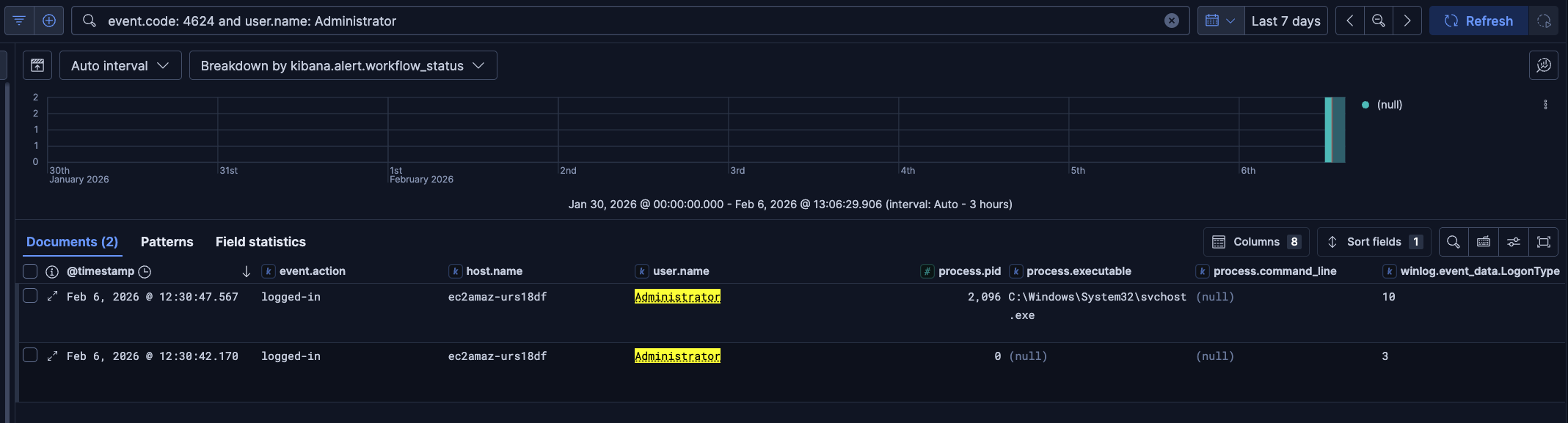
Task: Open legend options three-dot menu
Action: point(1545,105)
